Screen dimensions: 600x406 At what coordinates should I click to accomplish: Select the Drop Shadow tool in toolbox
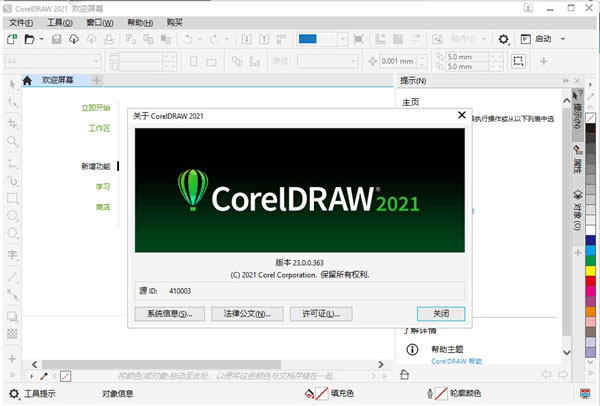tap(13, 316)
